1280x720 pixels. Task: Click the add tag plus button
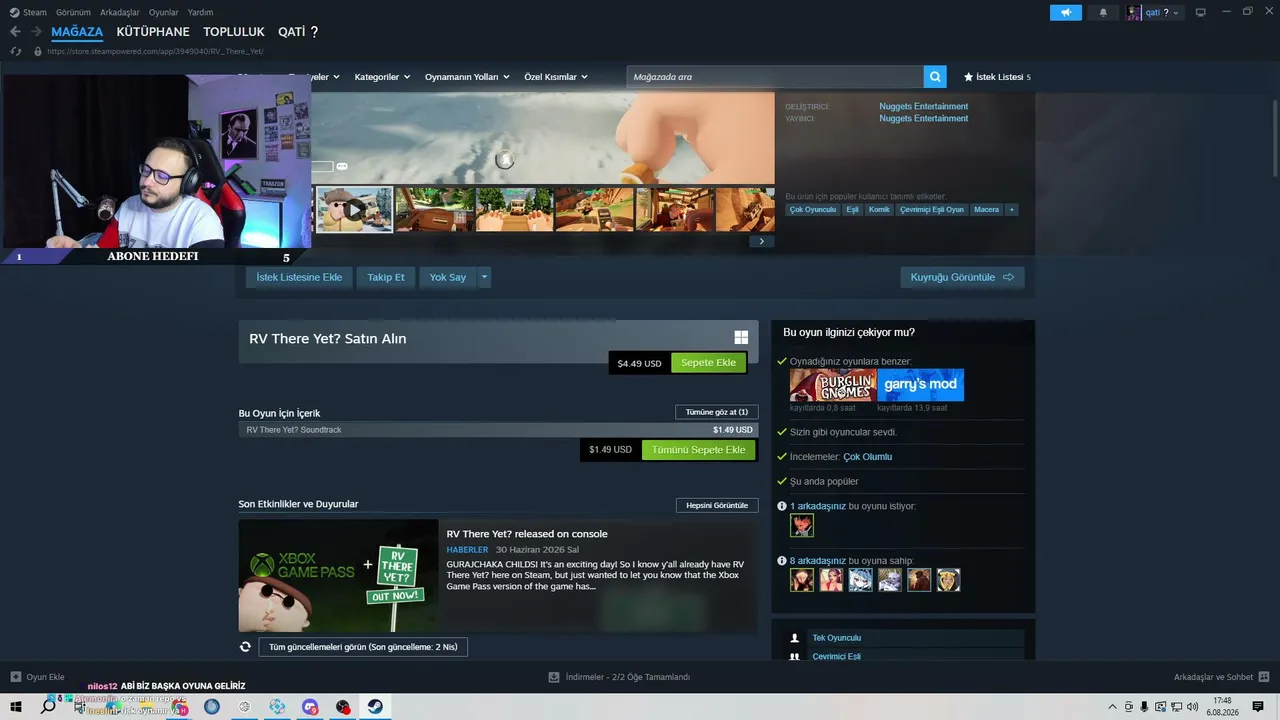coord(1011,209)
